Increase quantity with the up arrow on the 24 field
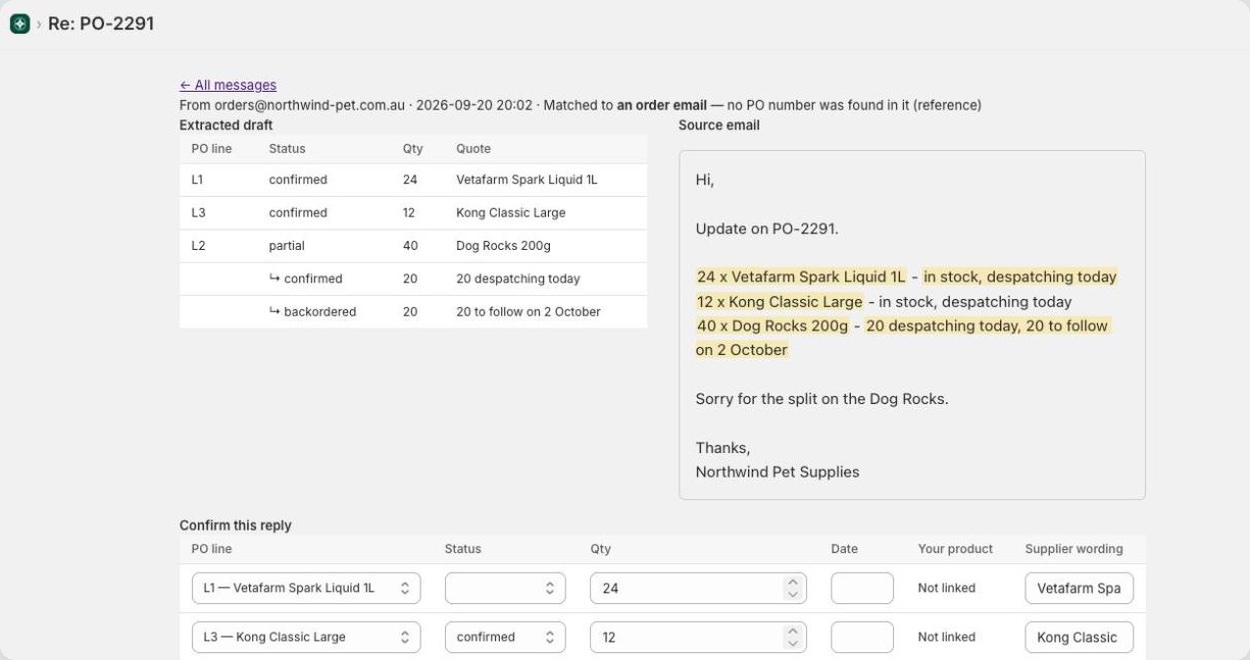This screenshot has width=1250, height=660. [793, 582]
